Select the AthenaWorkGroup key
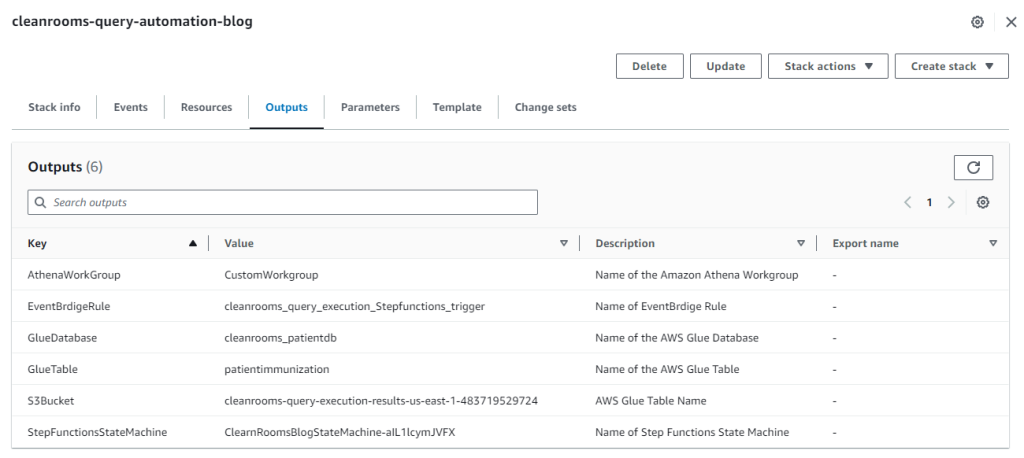This screenshot has height=458, width=1024. click(x=74, y=275)
